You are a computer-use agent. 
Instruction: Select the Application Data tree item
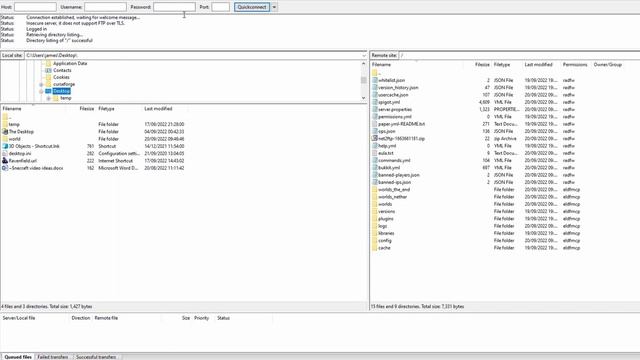click(70, 64)
